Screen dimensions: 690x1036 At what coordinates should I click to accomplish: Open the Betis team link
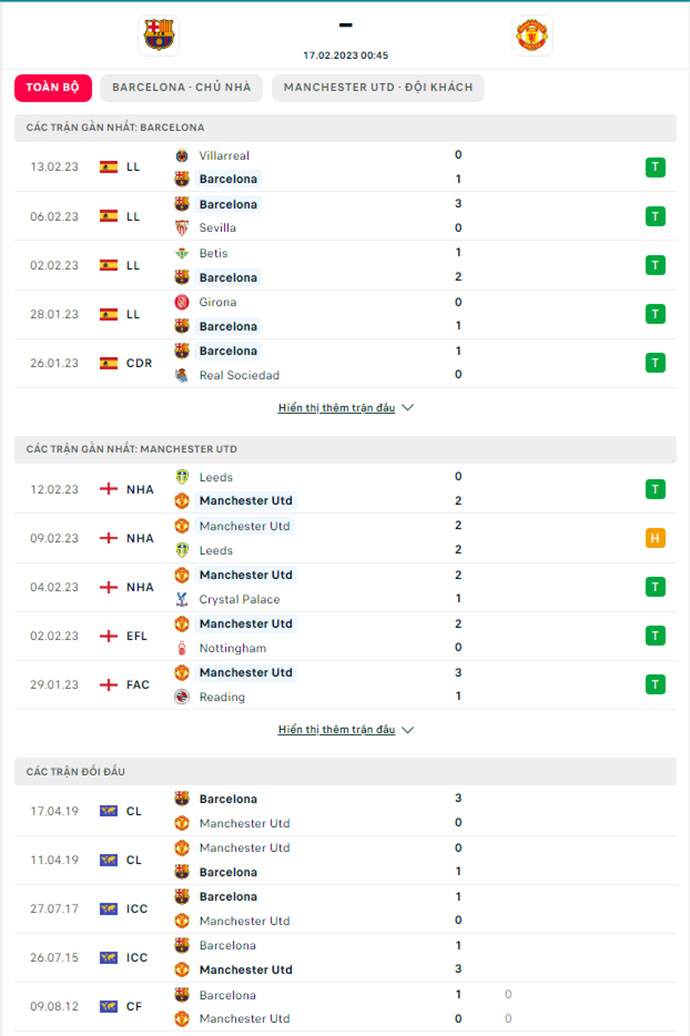[213, 253]
